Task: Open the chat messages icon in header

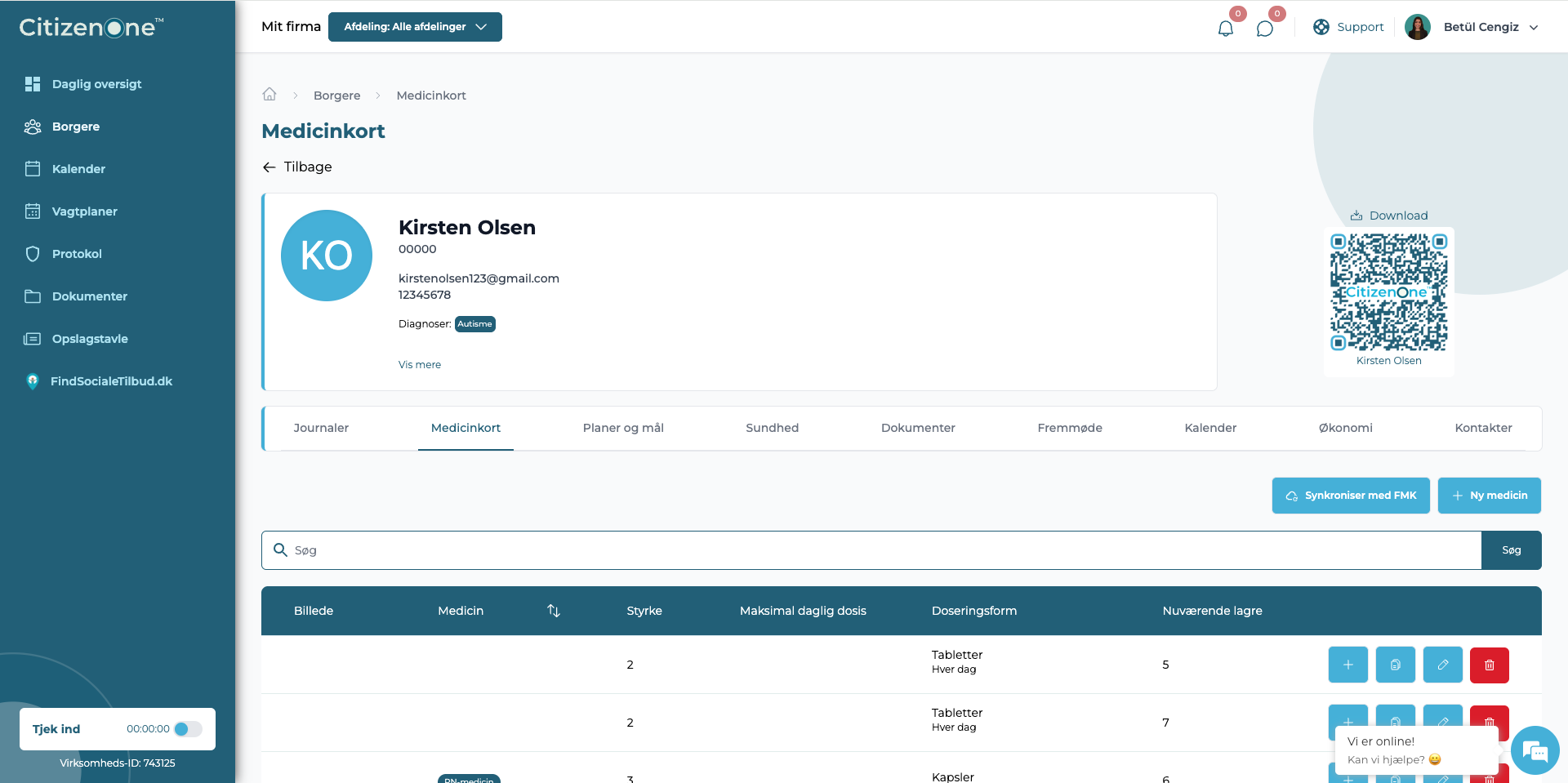Action: pos(1264,29)
